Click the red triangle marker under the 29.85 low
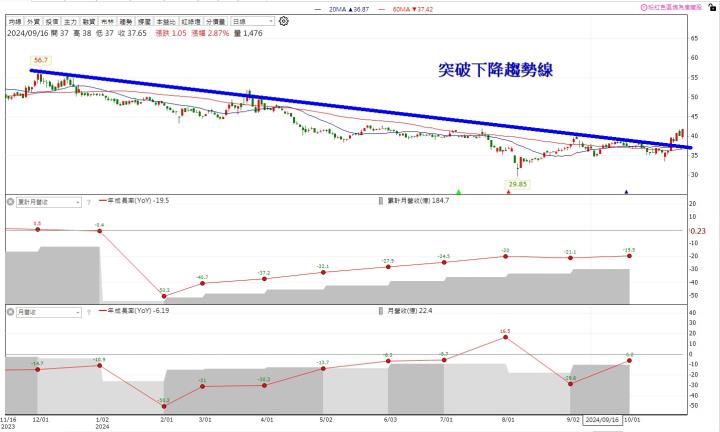This screenshot has height=432, width=720. (508, 192)
